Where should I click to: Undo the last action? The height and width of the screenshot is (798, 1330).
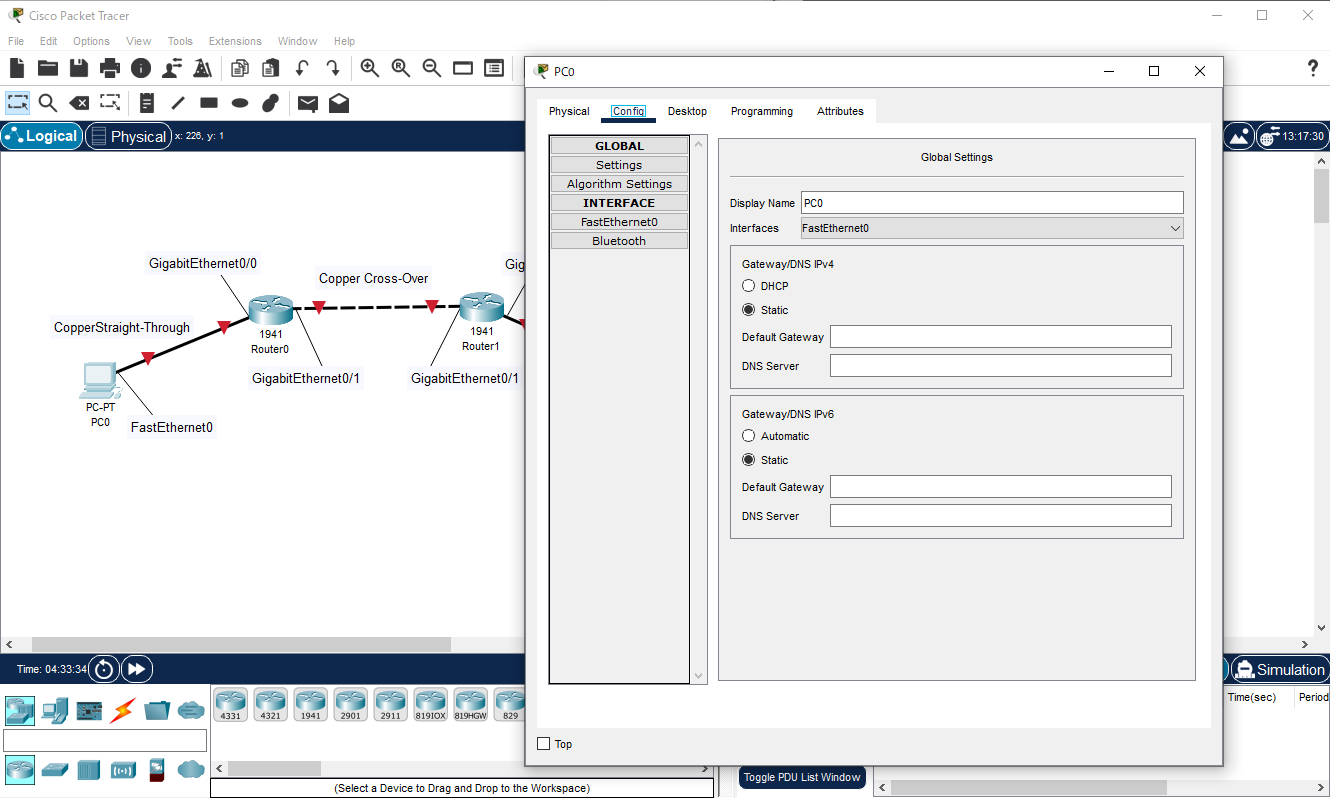pos(301,68)
